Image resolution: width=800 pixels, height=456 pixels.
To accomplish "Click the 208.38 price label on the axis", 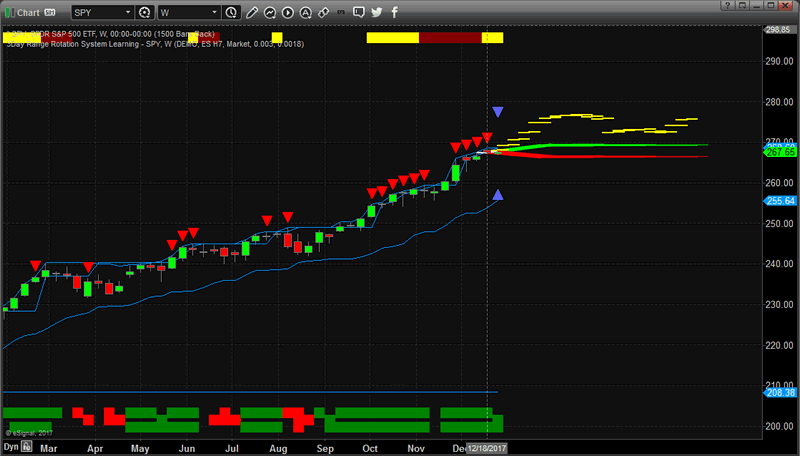I will tap(780, 394).
